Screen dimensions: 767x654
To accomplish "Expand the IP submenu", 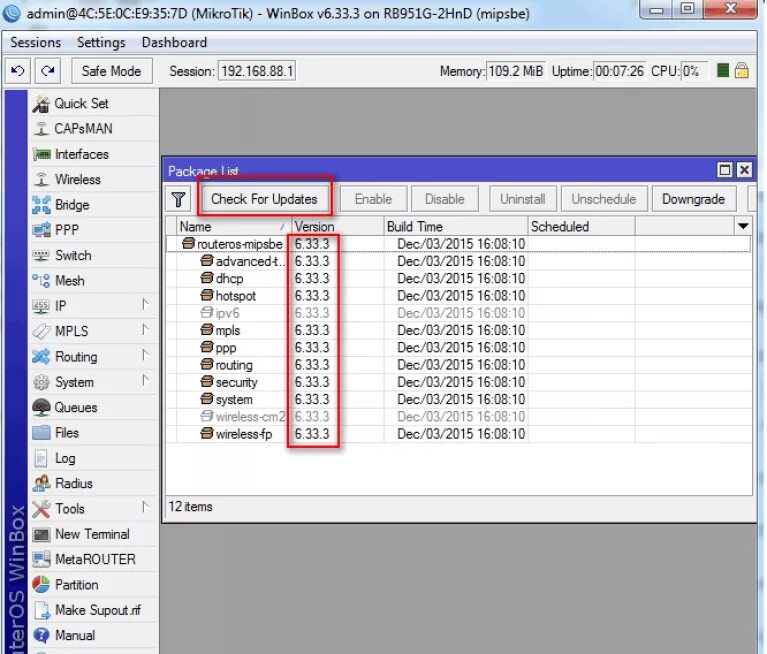I will click(145, 305).
